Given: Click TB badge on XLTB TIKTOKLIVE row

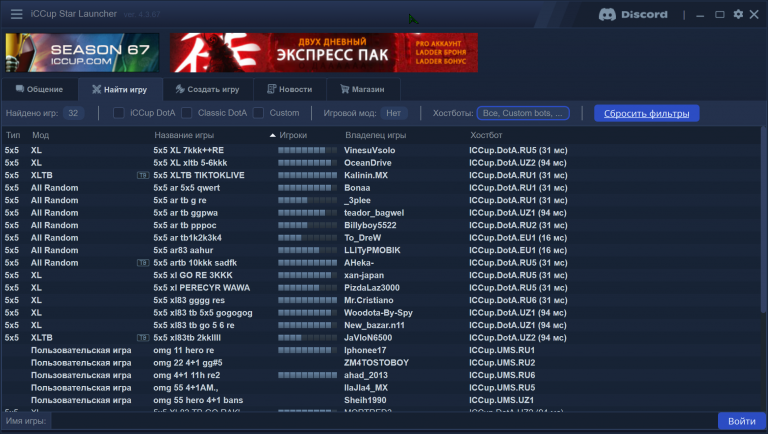Looking at the screenshot, I should point(143,175).
